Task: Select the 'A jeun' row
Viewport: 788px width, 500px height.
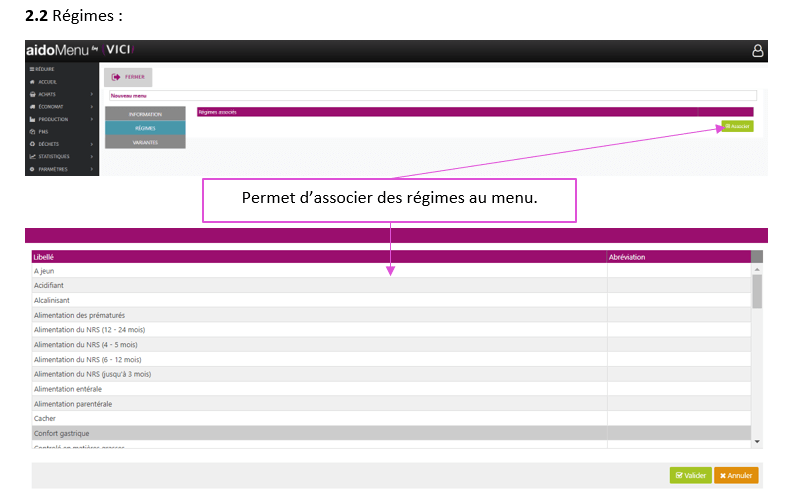Action: [391, 271]
